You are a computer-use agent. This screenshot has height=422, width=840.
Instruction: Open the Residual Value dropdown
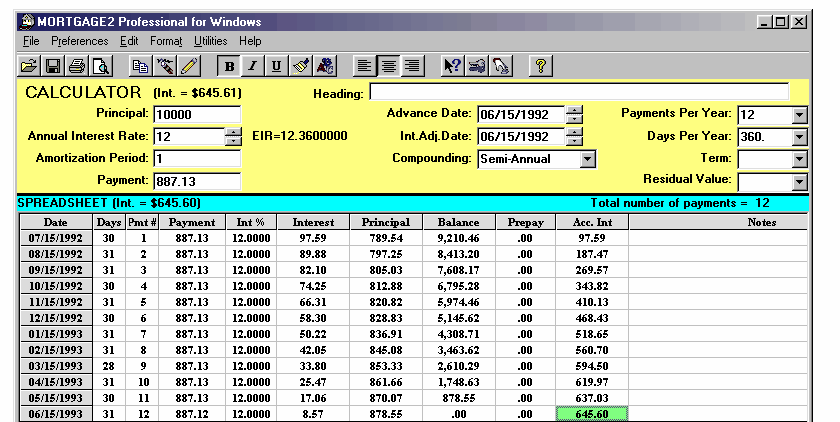click(798, 181)
